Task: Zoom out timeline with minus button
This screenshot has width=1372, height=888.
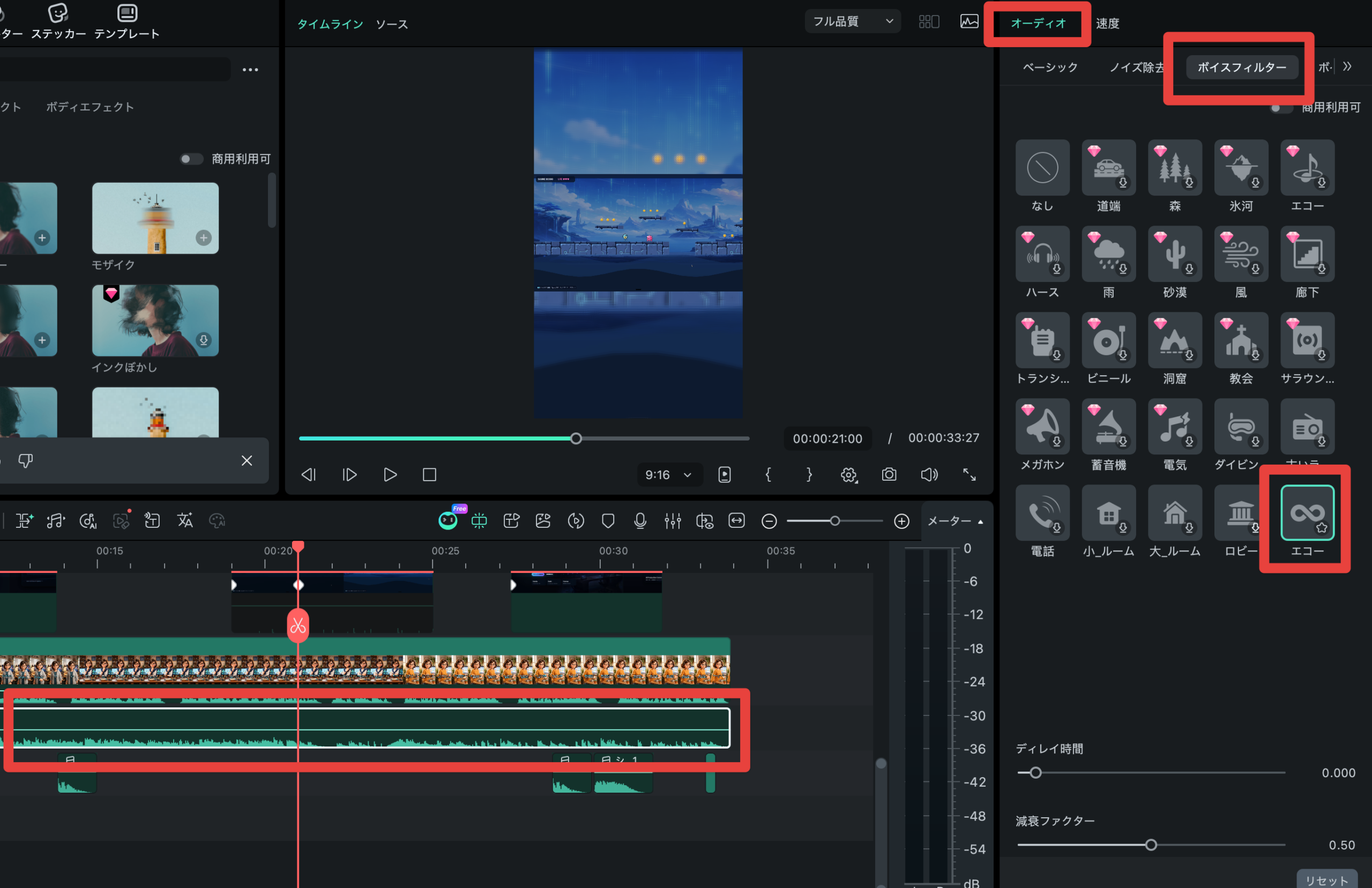Action: pos(769,521)
